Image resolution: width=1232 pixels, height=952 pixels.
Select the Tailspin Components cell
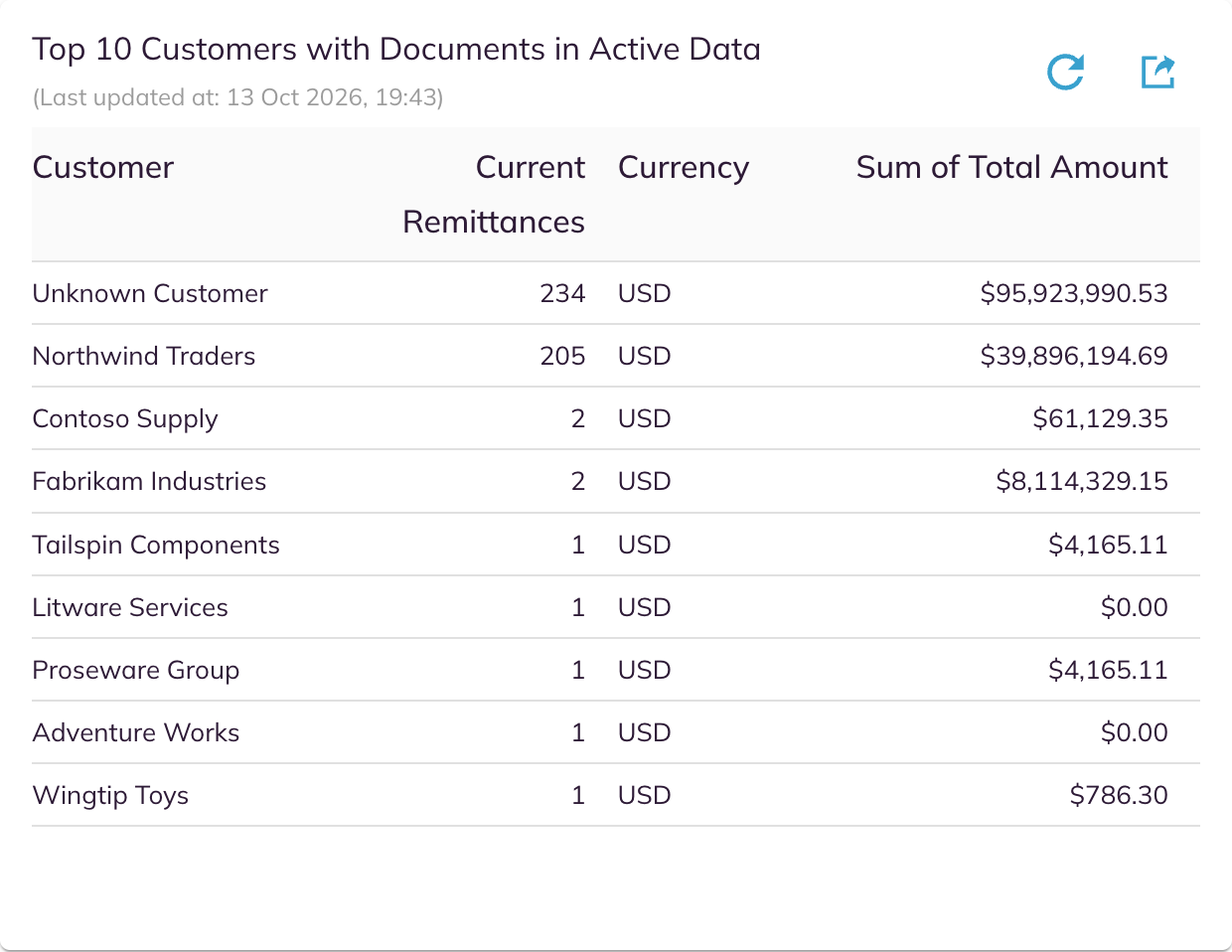click(x=156, y=545)
